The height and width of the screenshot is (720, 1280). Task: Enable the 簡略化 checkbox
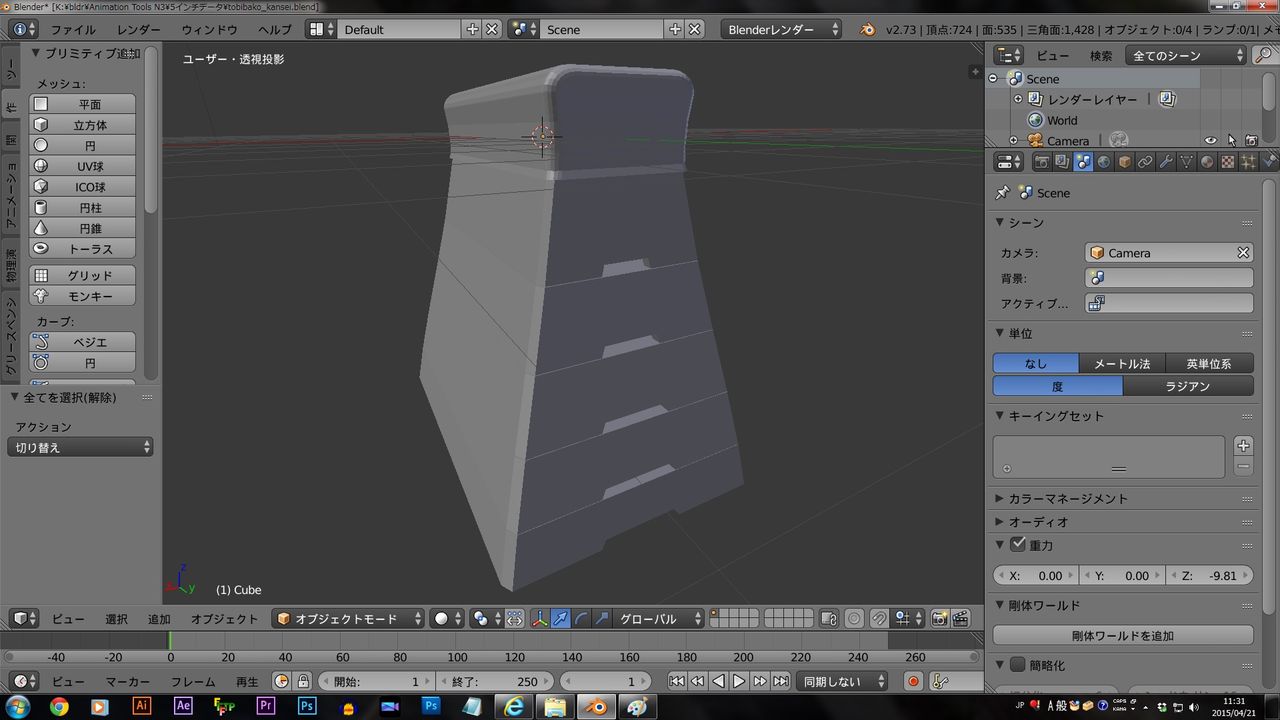1018,665
